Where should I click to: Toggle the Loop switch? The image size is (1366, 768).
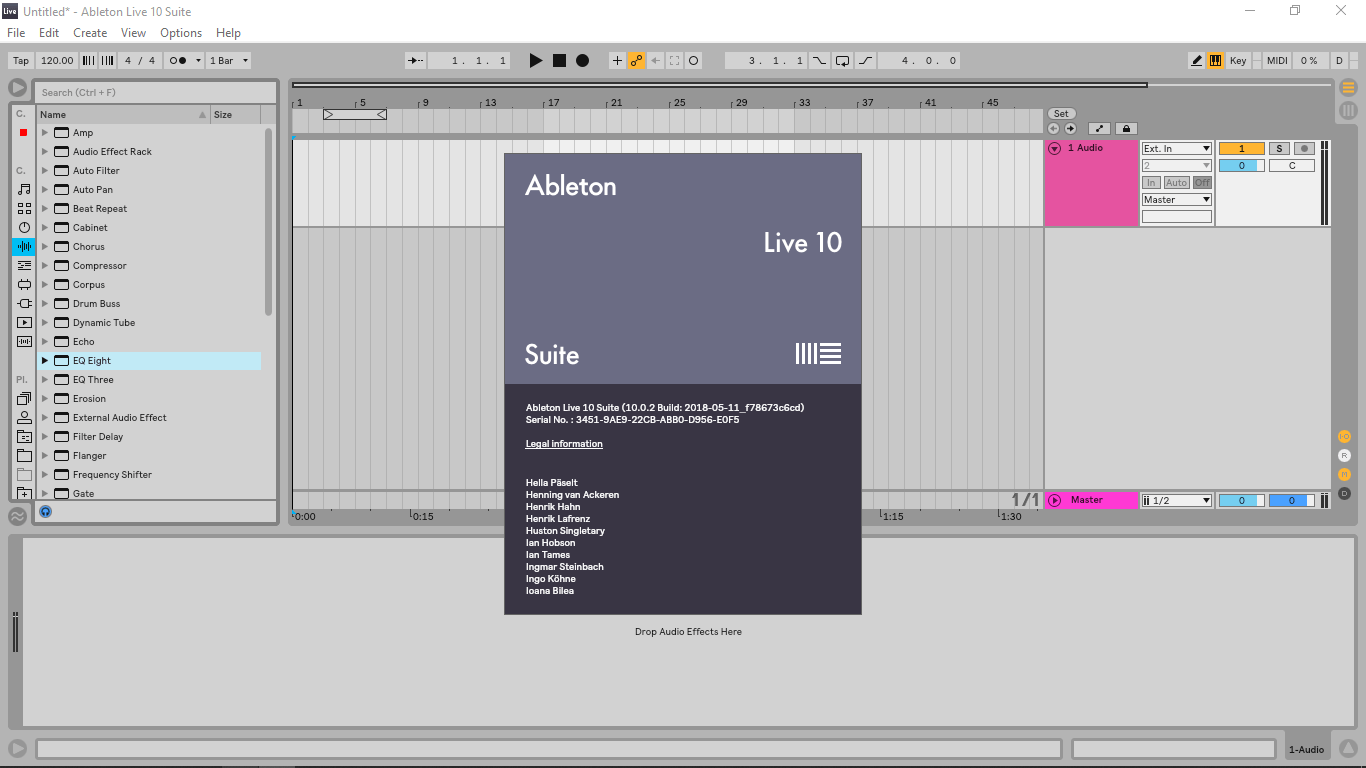(x=842, y=61)
